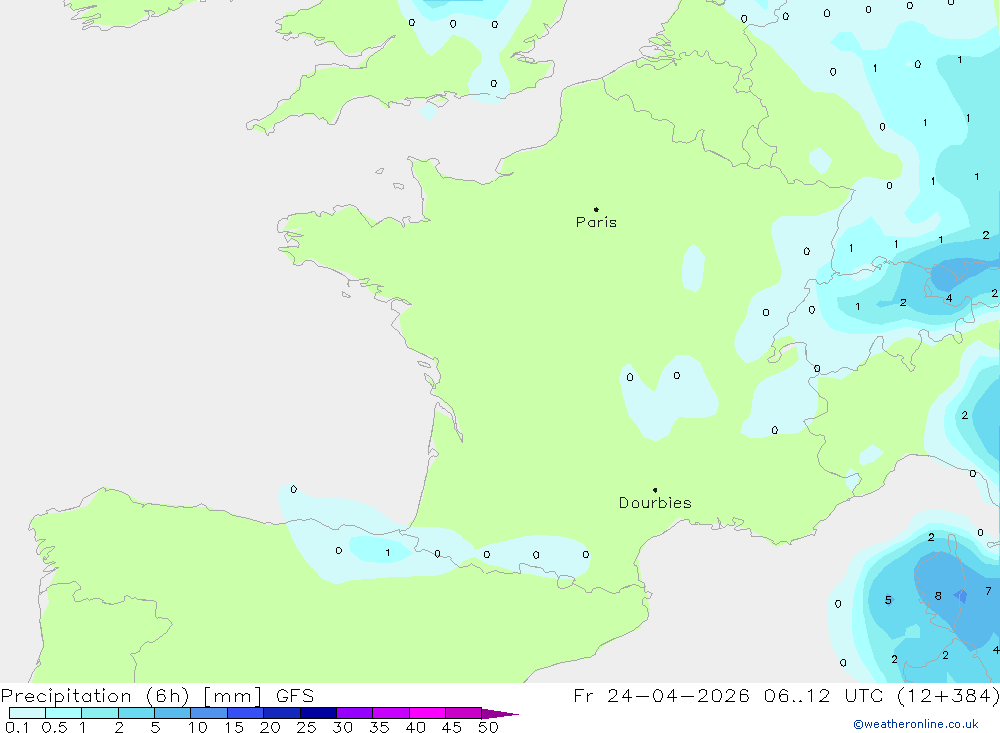Click the legend label 25
Image resolution: width=1000 pixels, height=733 pixels.
pyautogui.click(x=307, y=727)
